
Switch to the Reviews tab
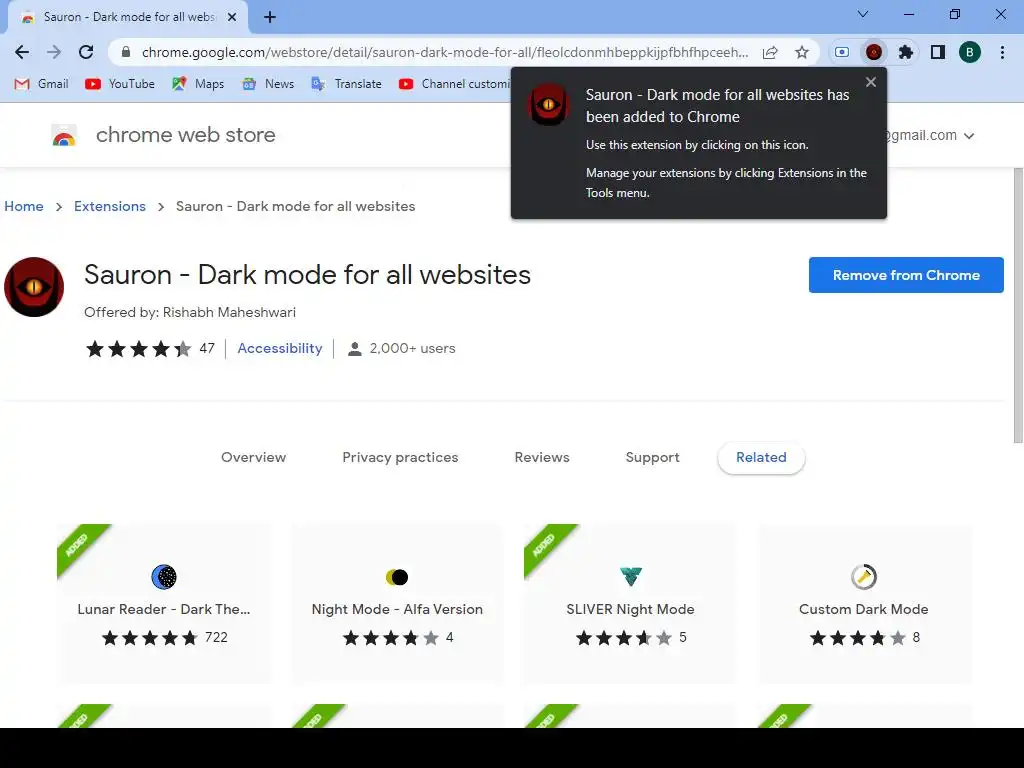542,457
